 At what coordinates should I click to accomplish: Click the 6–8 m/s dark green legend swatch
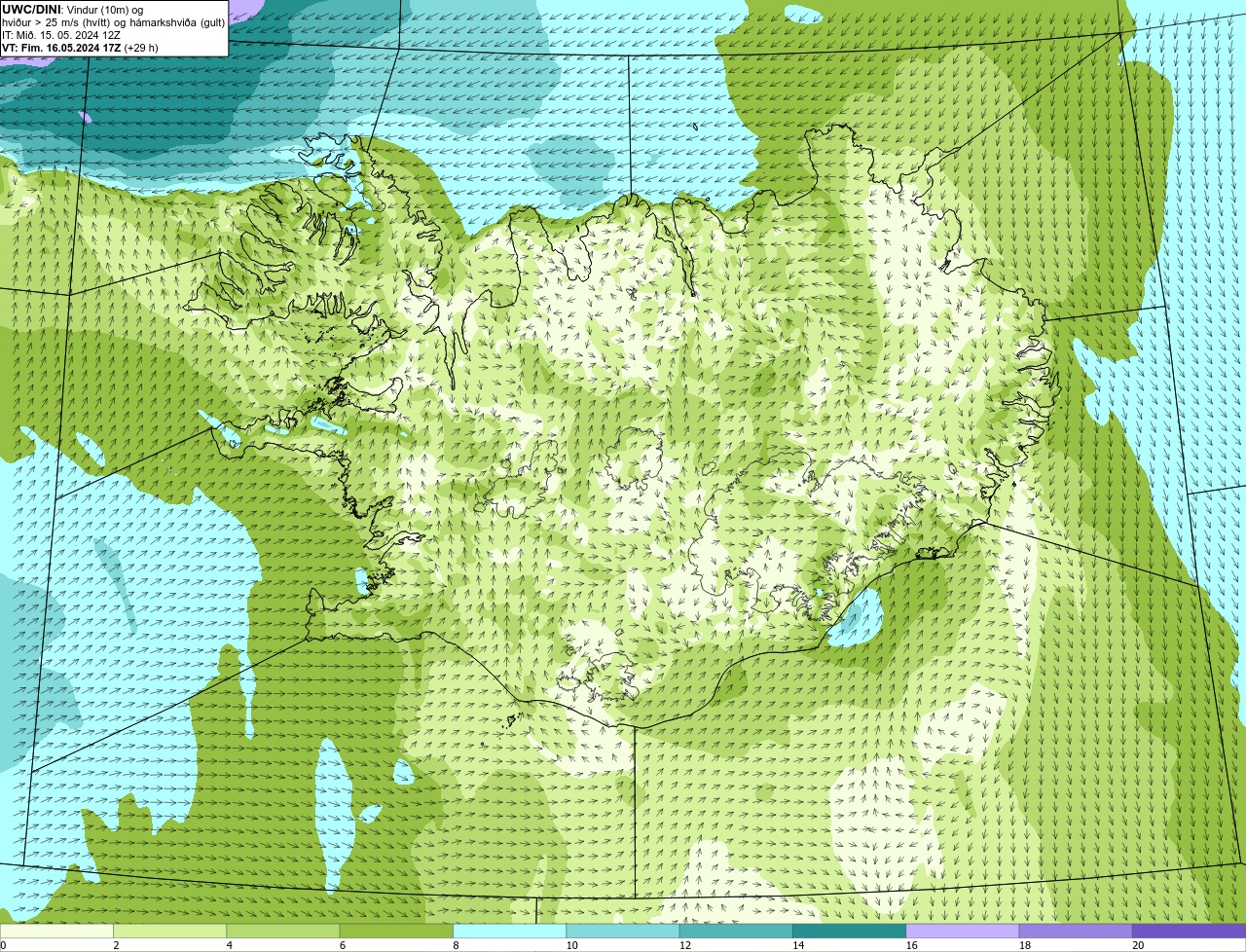click(x=397, y=931)
